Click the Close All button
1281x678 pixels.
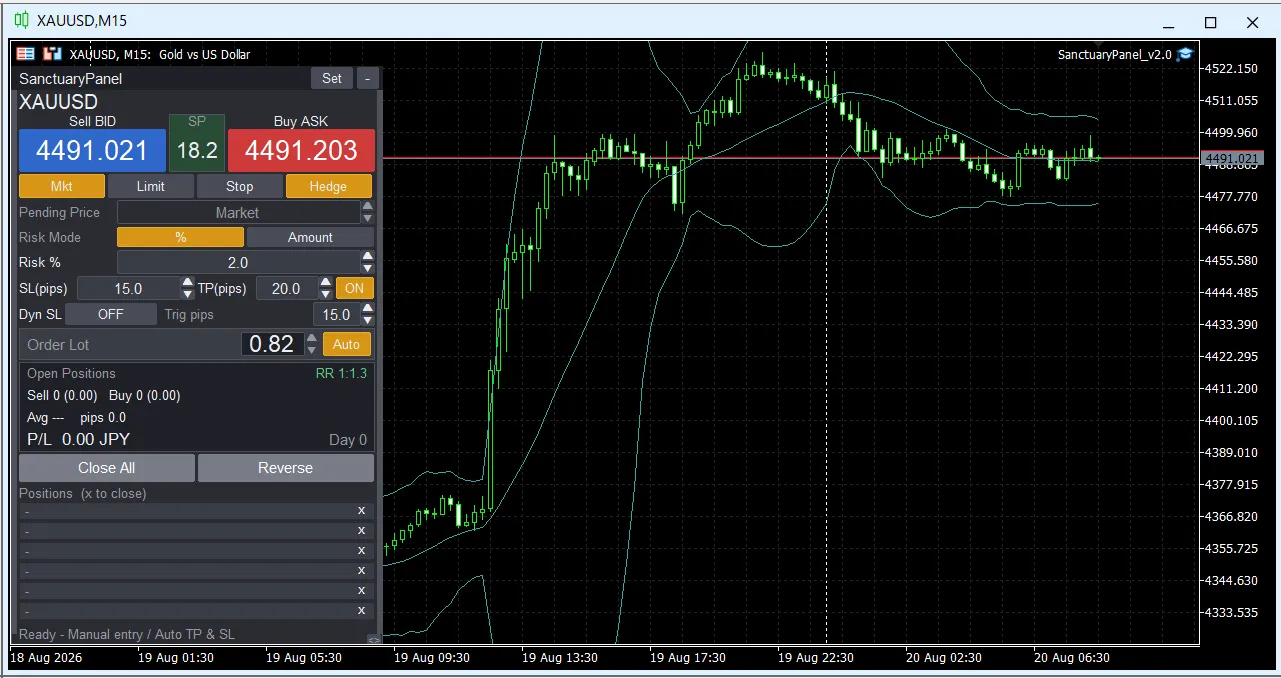point(106,468)
